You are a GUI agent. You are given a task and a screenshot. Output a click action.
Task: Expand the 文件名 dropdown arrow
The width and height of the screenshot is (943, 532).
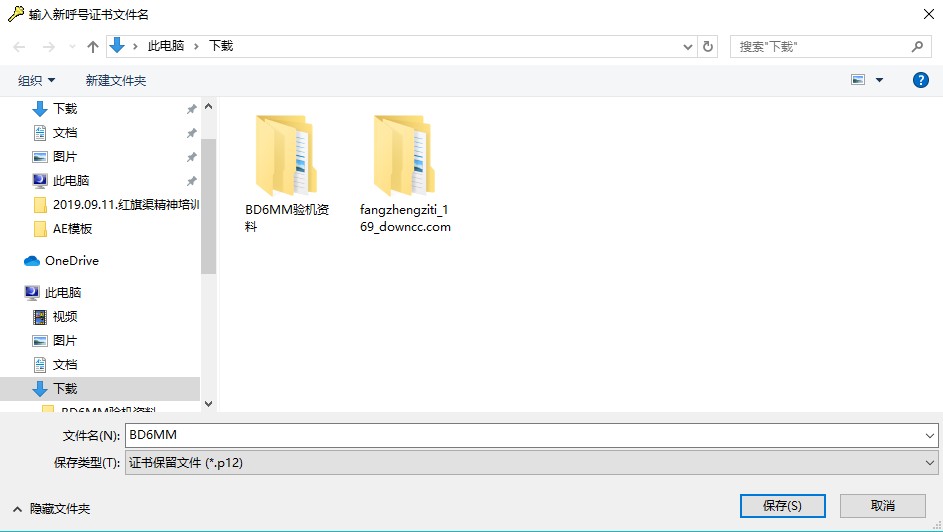pyautogui.click(x=930, y=436)
